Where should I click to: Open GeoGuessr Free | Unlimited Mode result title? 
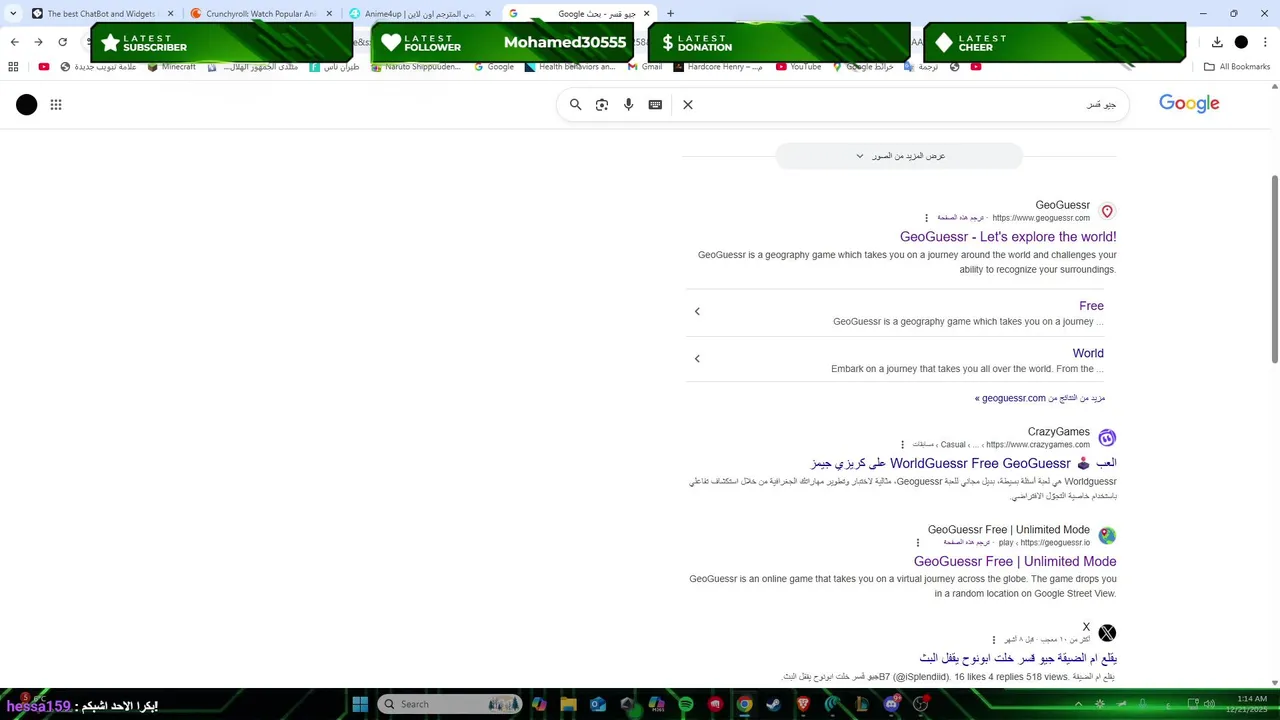[1015, 562]
